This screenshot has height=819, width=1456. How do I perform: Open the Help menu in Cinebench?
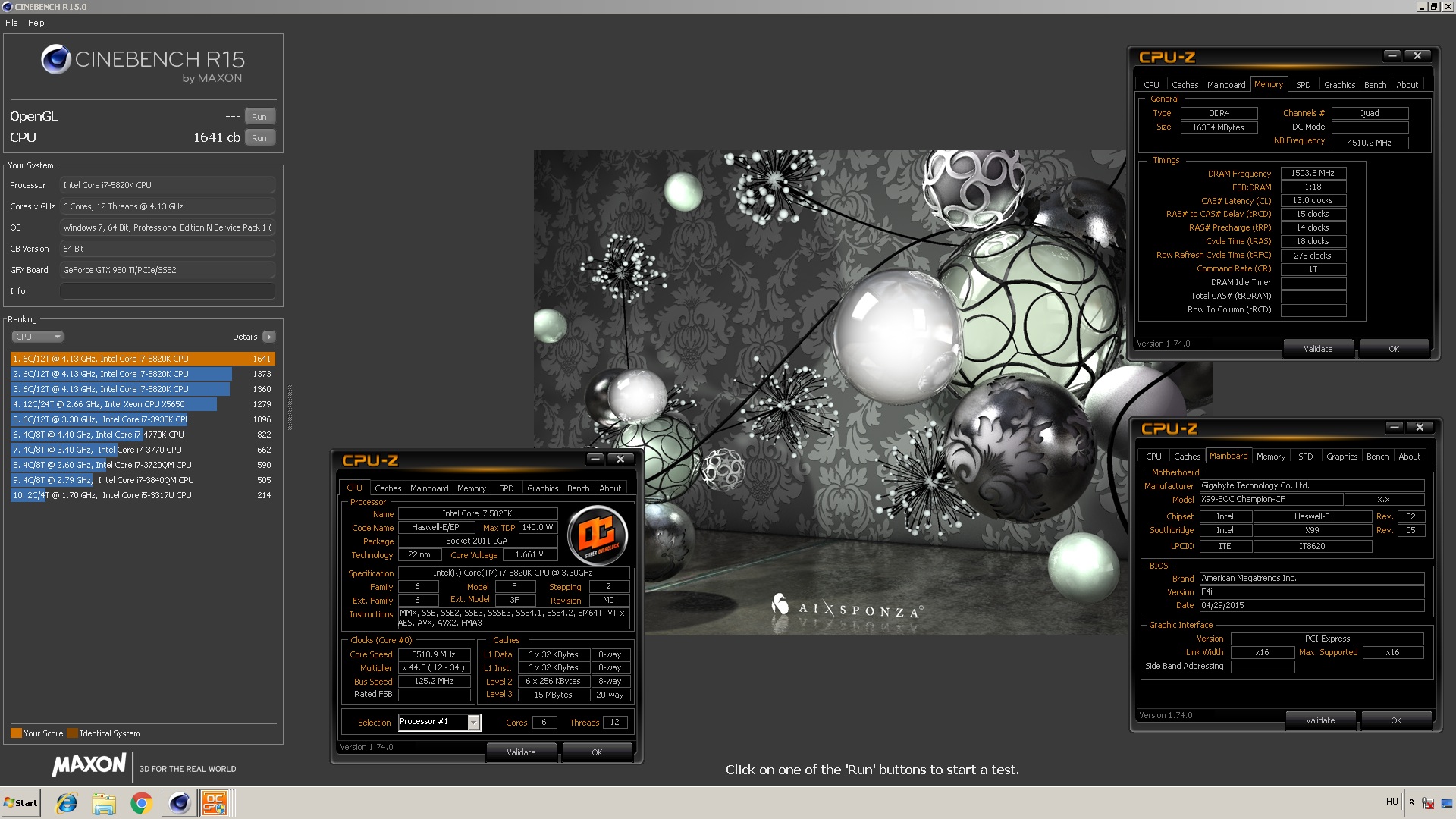[x=36, y=23]
